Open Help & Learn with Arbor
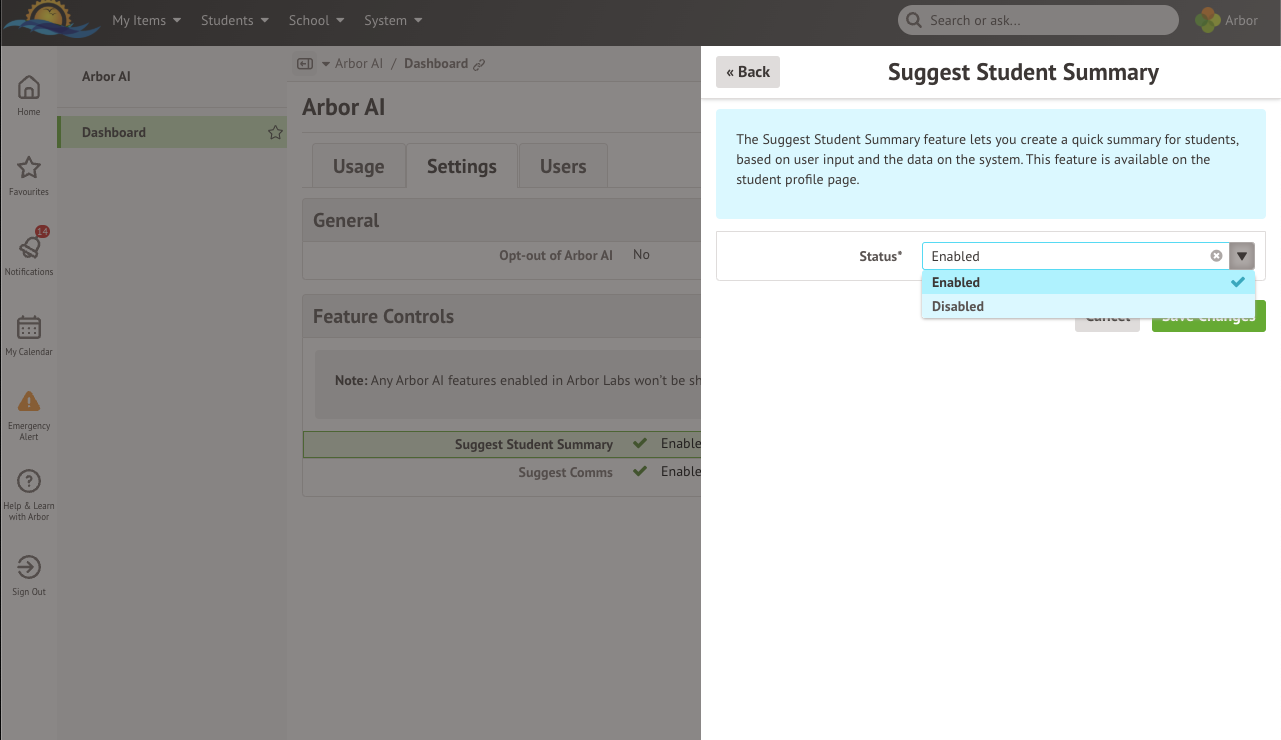Viewport: 1281px width, 740px height. (28, 490)
